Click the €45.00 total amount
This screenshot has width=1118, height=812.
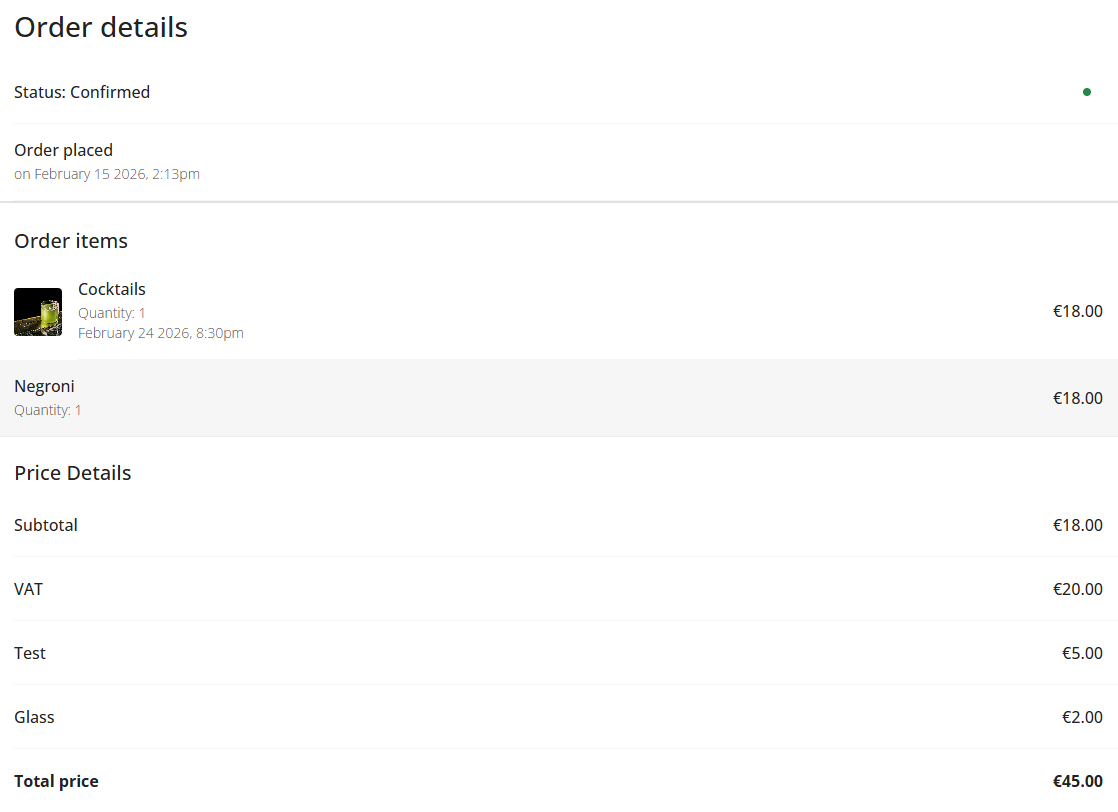click(1077, 781)
